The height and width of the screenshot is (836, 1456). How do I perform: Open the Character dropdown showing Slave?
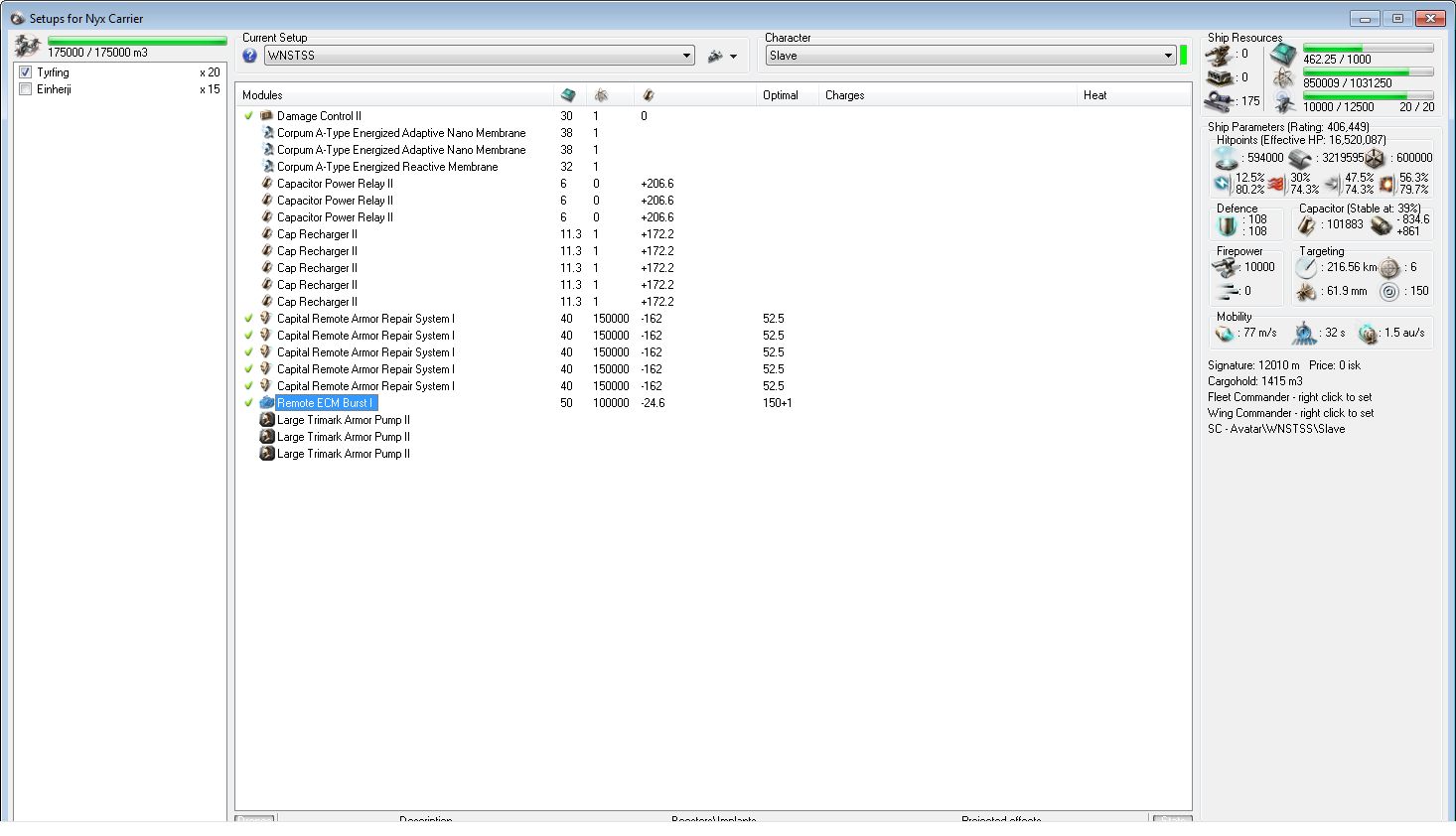[x=970, y=56]
